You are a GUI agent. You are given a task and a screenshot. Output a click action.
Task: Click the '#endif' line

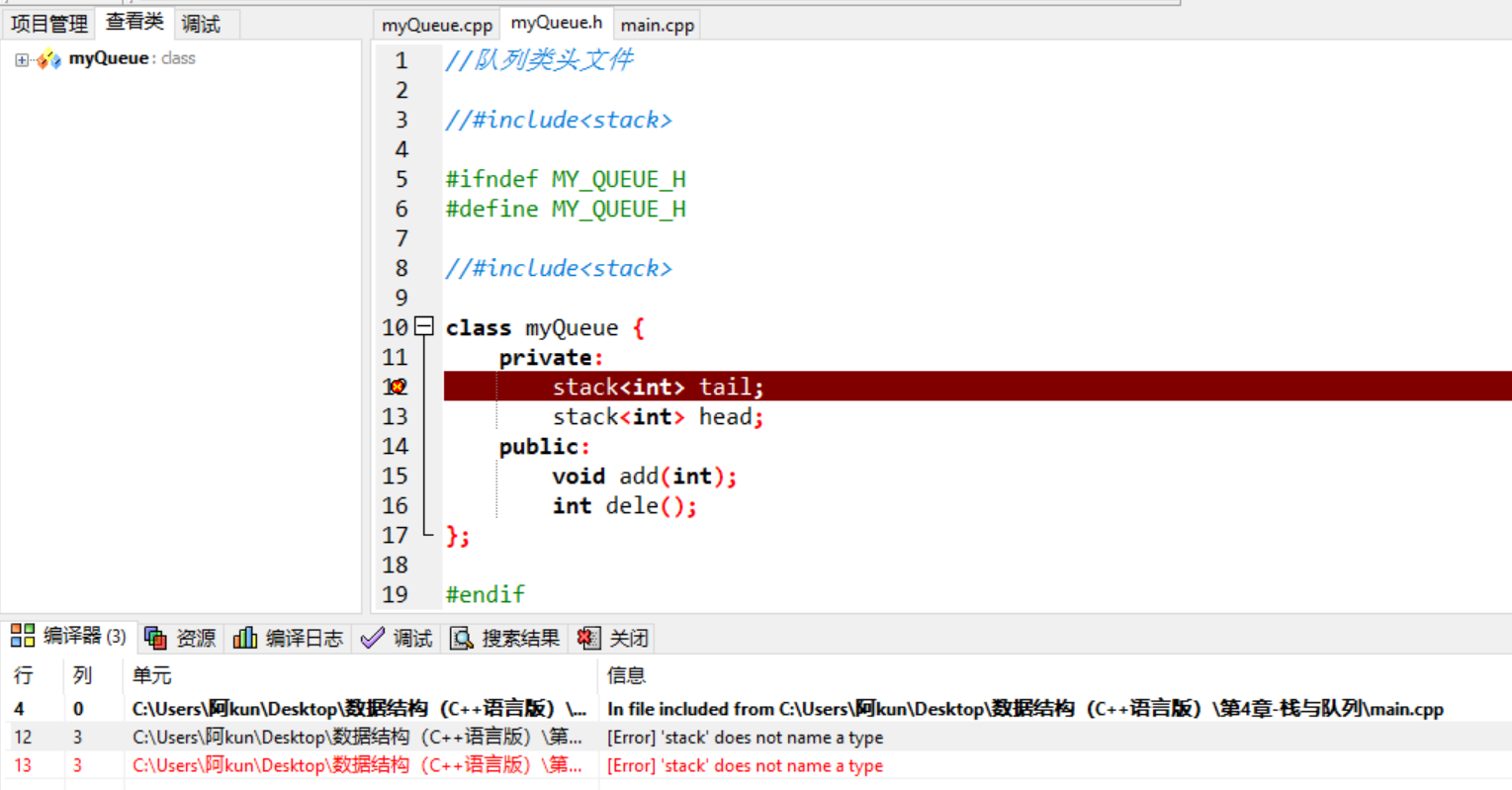coord(486,594)
